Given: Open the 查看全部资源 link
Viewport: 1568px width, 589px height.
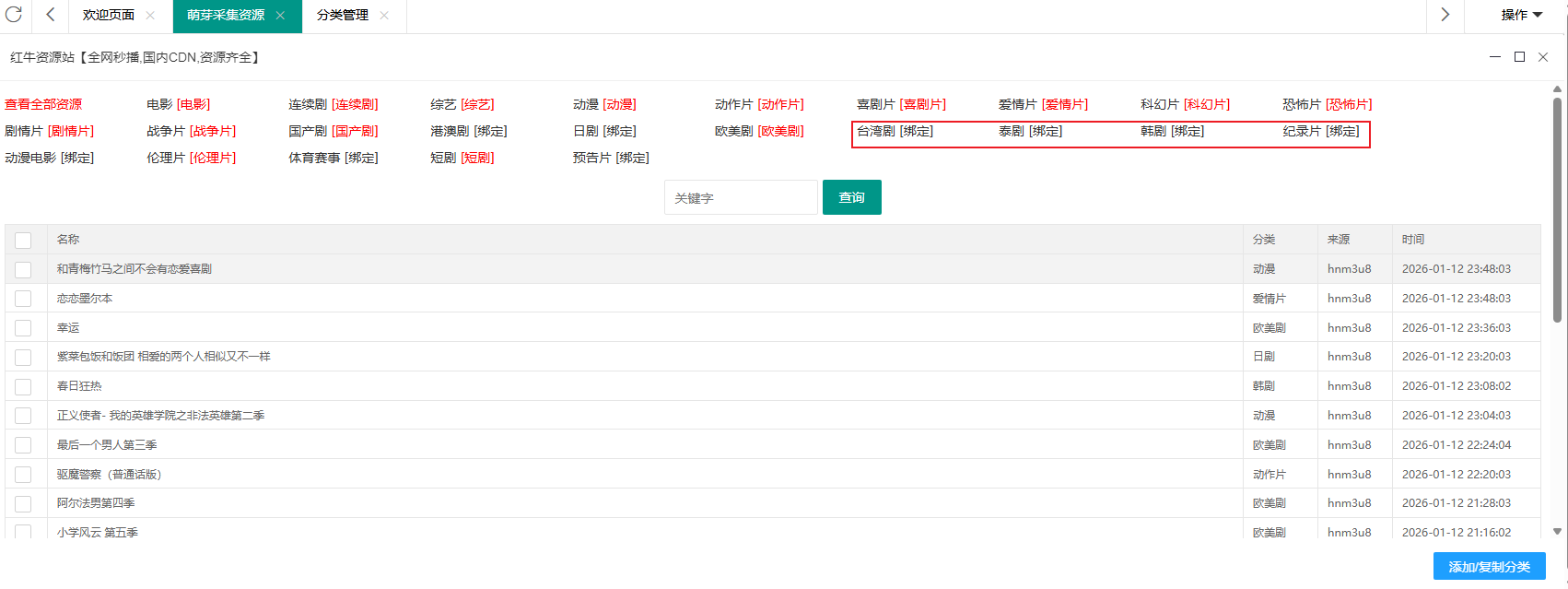Looking at the screenshot, I should click(x=43, y=105).
